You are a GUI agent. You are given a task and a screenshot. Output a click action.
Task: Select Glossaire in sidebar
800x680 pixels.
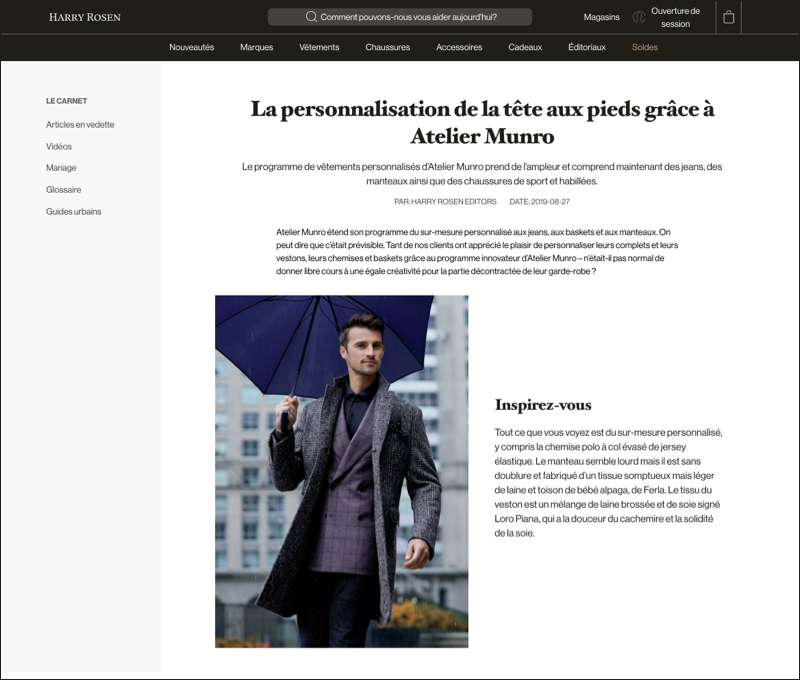coord(63,190)
